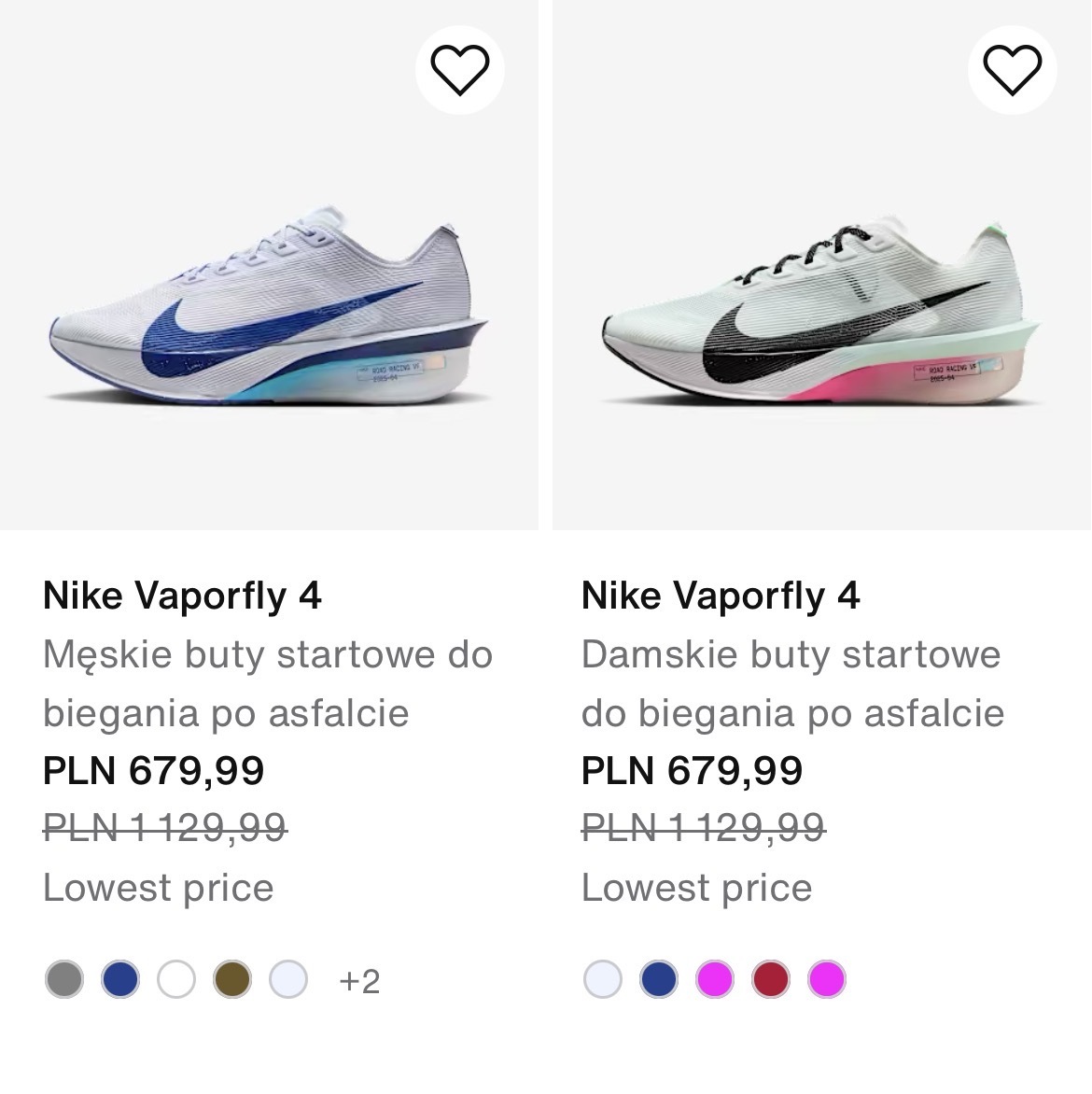1092x1094 pixels.
Task: Open men's Vaporfly 4 blue swoosh image
Action: coord(269,317)
